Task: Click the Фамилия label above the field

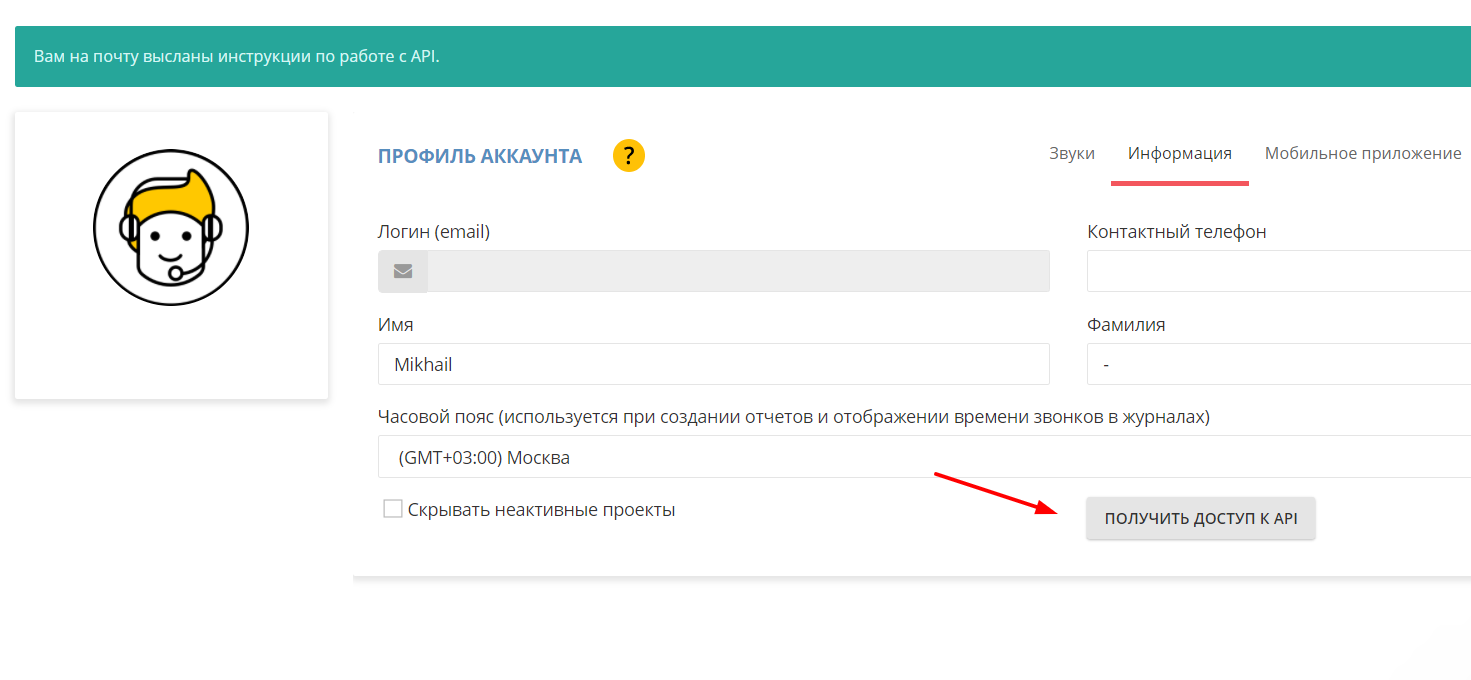Action: tap(1125, 325)
